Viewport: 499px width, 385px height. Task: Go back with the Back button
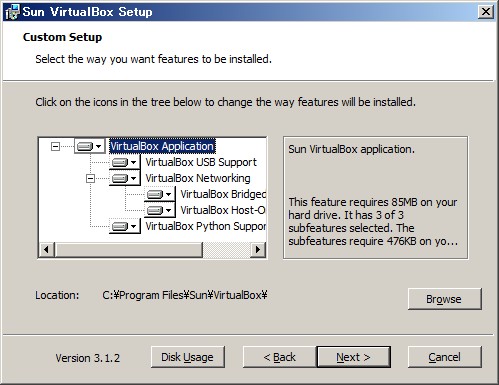point(279,357)
